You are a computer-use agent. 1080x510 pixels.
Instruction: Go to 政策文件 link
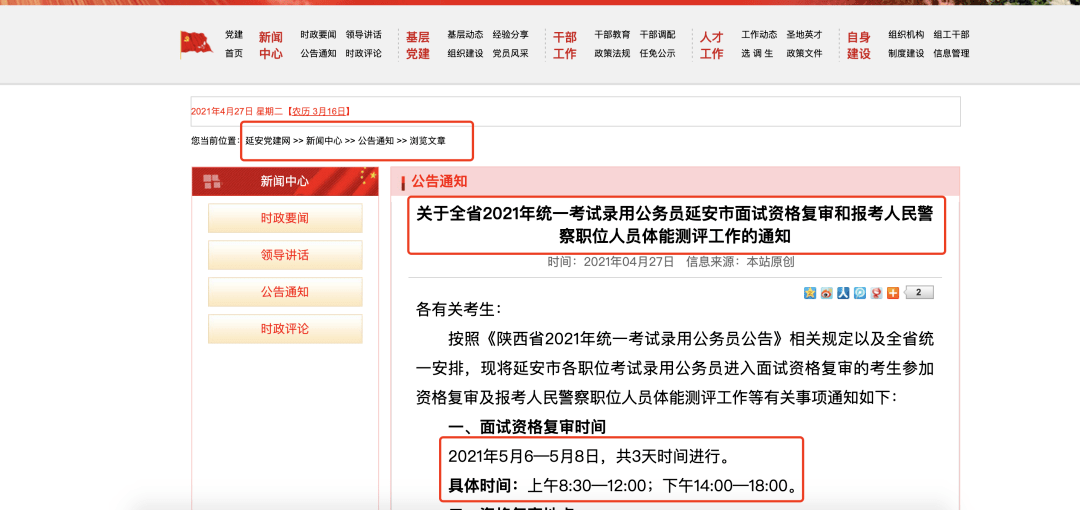804,53
